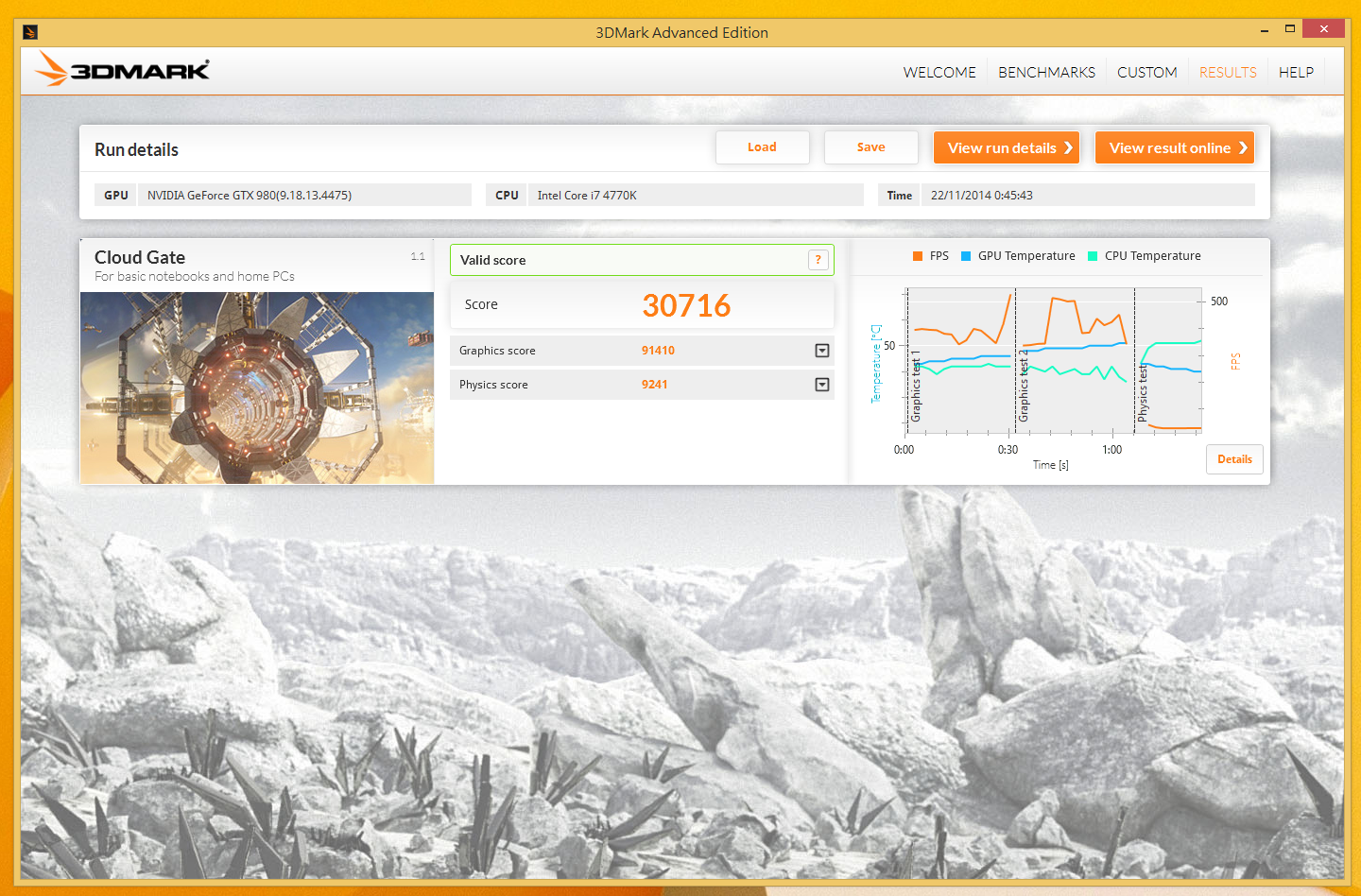Click the Valid score banner
1361x896 pixels.
642,260
